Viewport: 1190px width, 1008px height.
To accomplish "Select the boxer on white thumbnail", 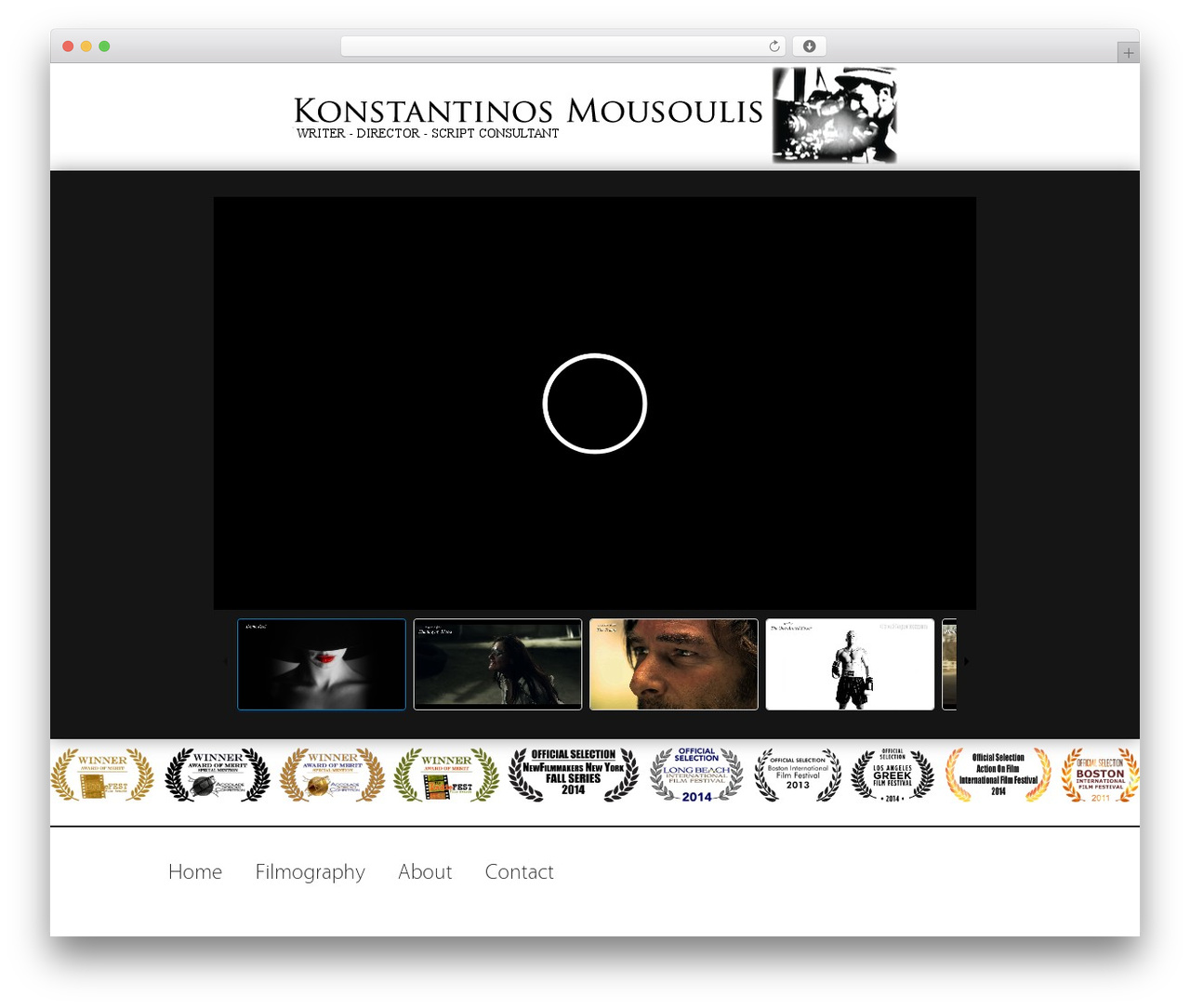I will coord(850,664).
